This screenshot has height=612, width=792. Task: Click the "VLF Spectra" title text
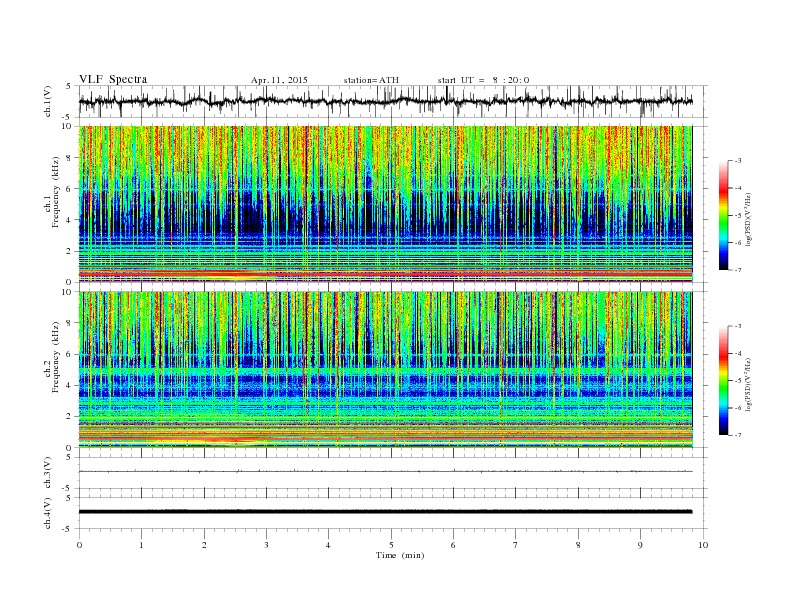[x=113, y=79]
